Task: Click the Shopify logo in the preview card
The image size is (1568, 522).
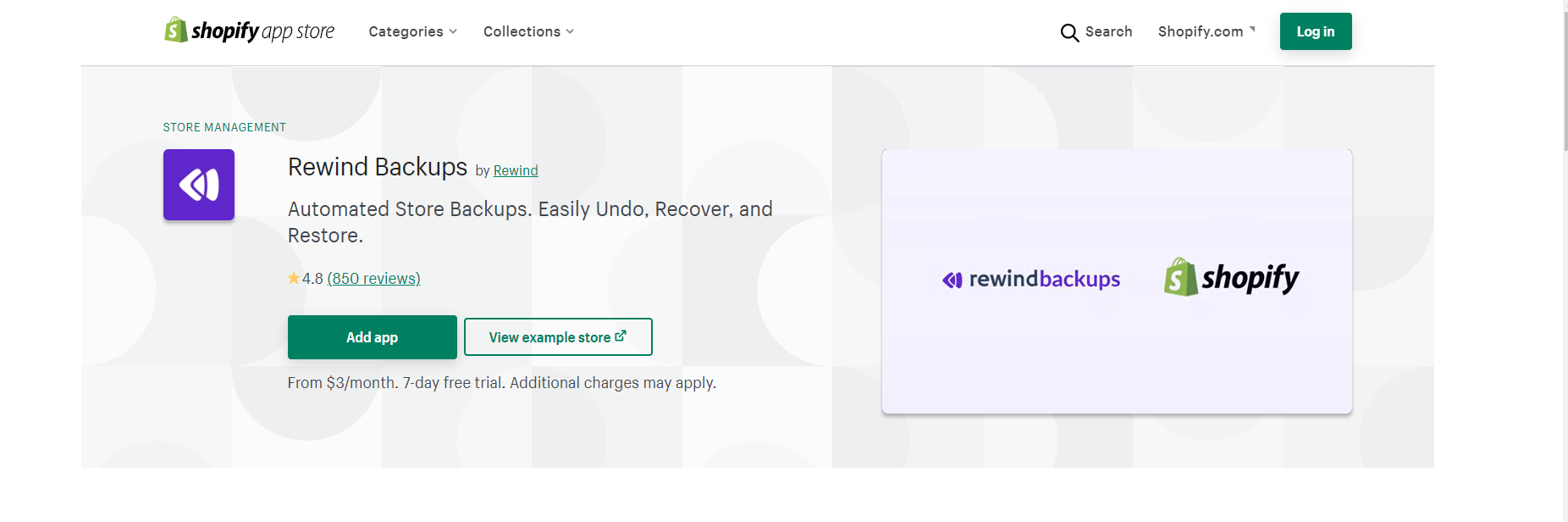Action: click(x=1231, y=278)
